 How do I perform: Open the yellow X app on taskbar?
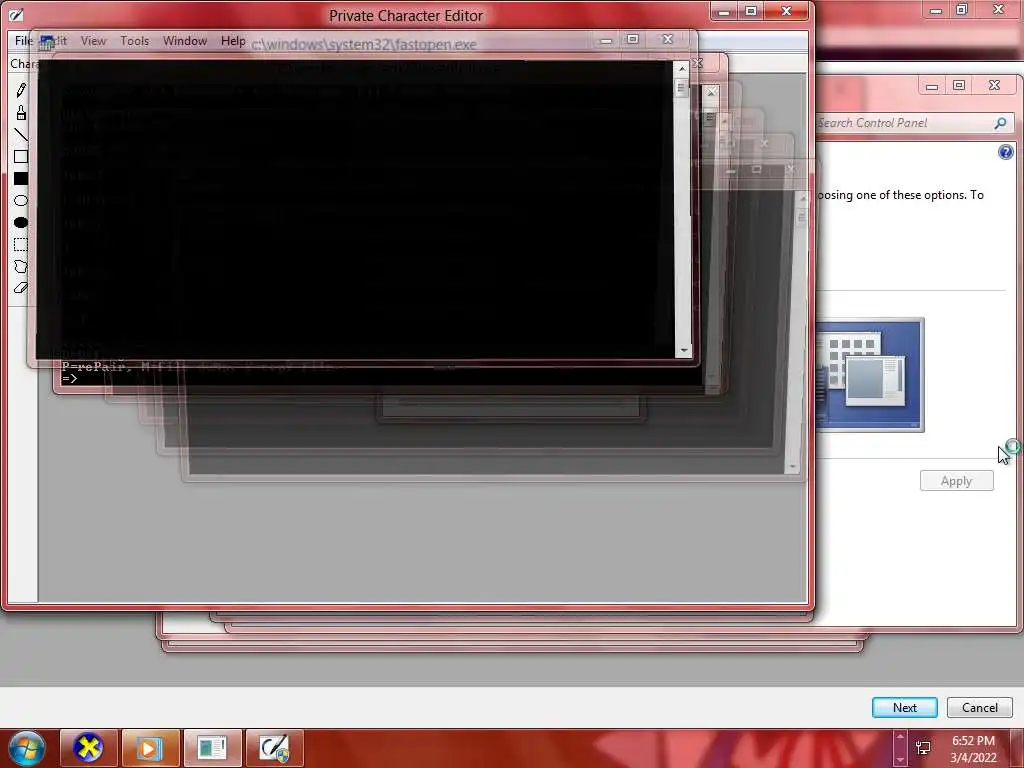pos(89,748)
